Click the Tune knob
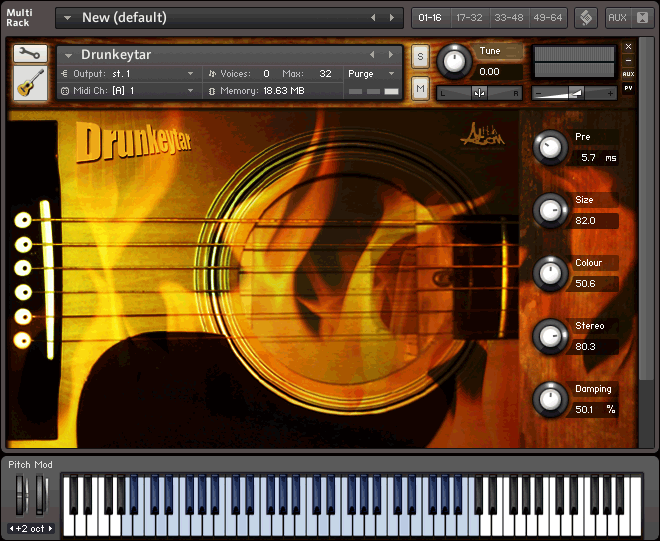The image size is (660, 541). pyautogui.click(x=454, y=61)
